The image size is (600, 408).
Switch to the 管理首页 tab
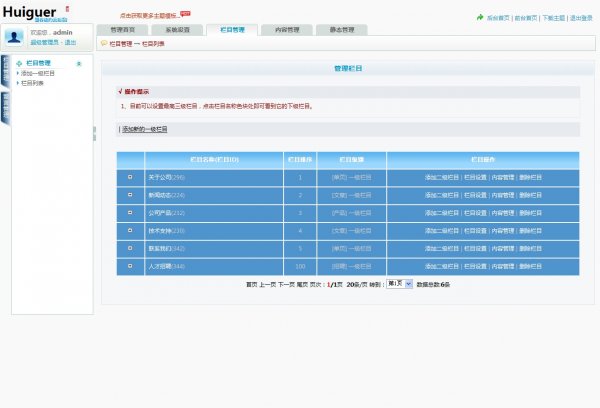122,30
